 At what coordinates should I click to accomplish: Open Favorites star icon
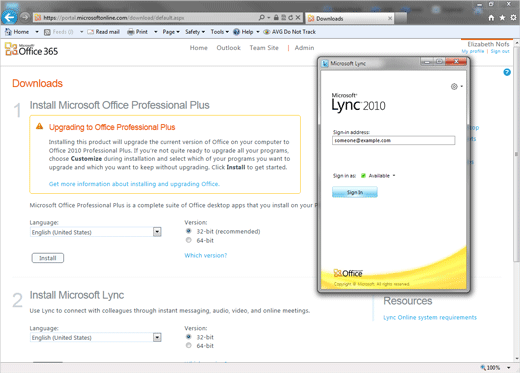point(502,18)
